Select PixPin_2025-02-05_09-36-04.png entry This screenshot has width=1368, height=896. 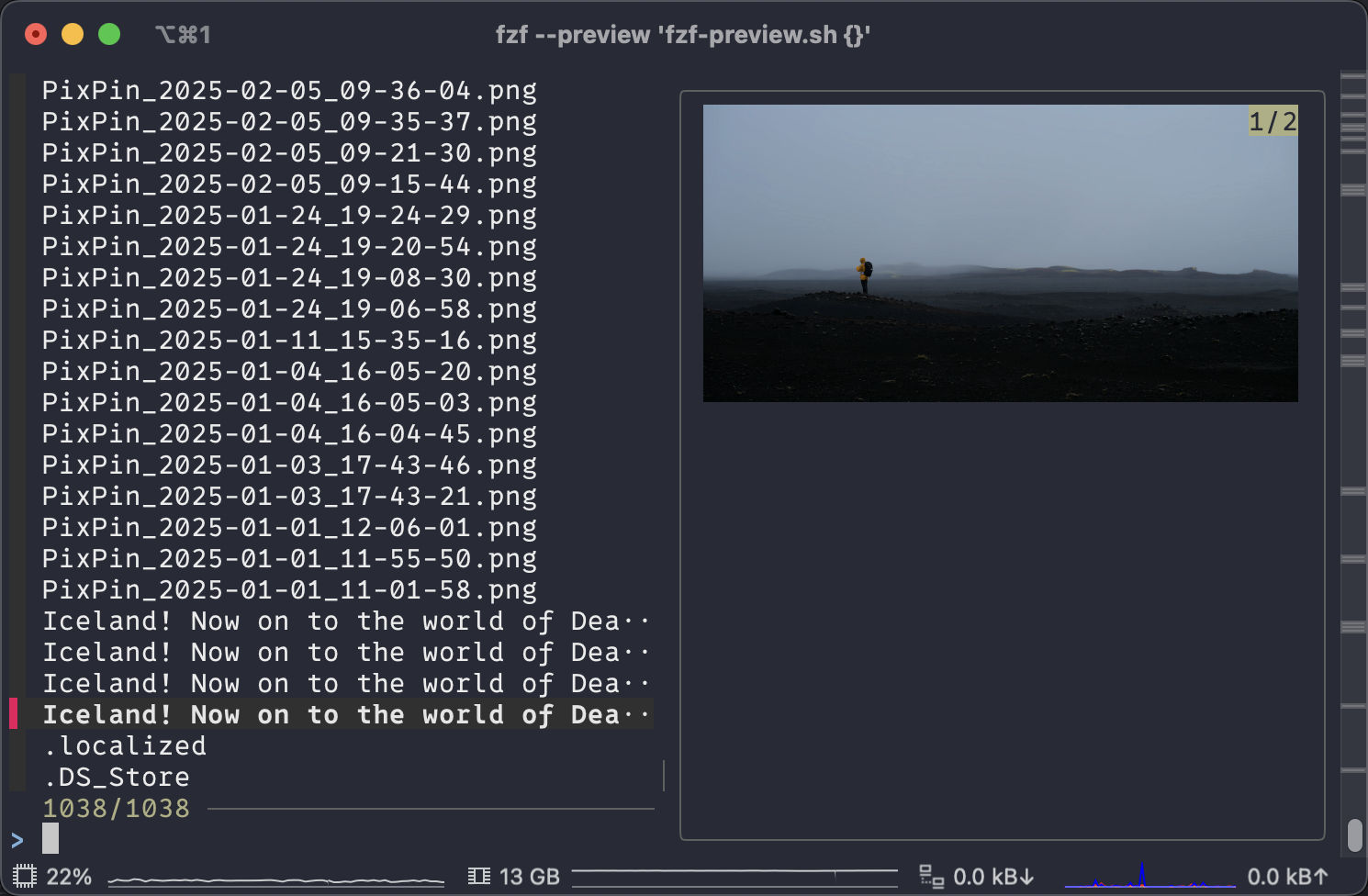[x=289, y=90]
